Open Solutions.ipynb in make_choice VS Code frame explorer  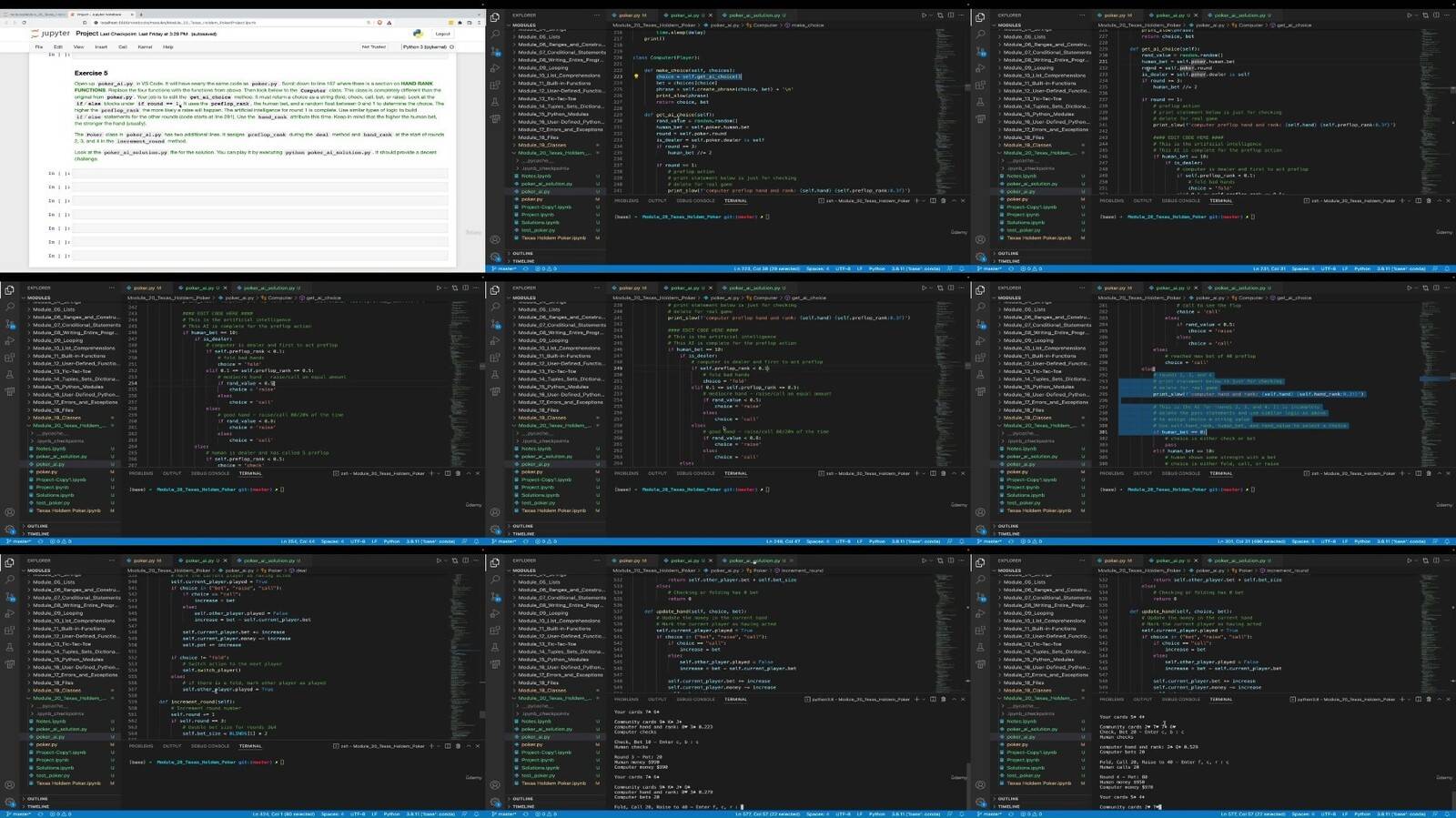point(541,222)
